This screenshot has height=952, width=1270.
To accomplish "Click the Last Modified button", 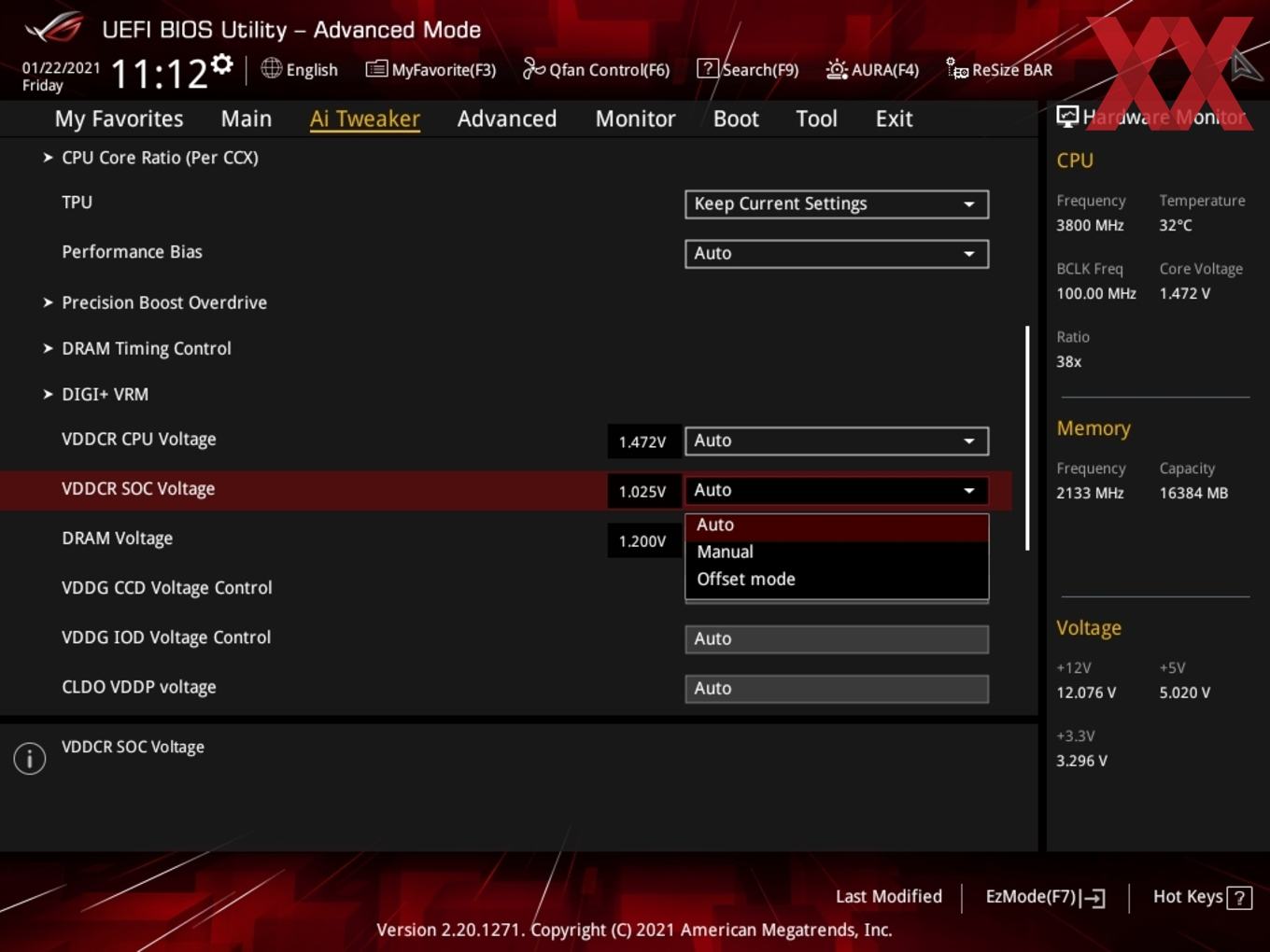I will pos(889,897).
